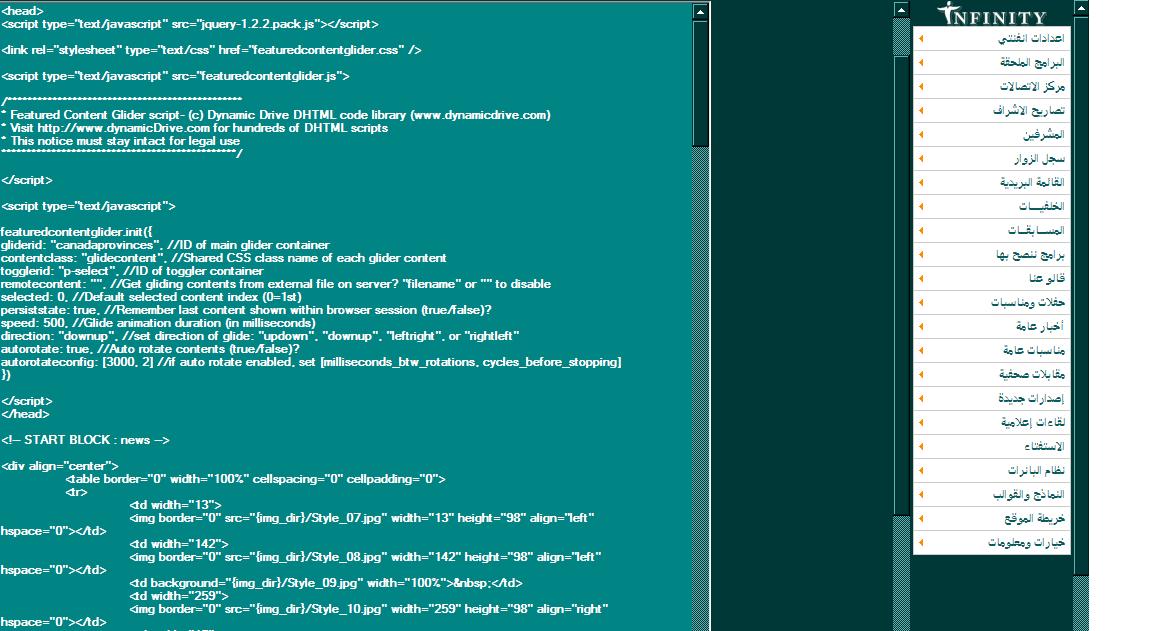The width and height of the screenshot is (1176, 631).
Task: Click the orange arrow next to سجل الزوار
Action: pos(921,159)
